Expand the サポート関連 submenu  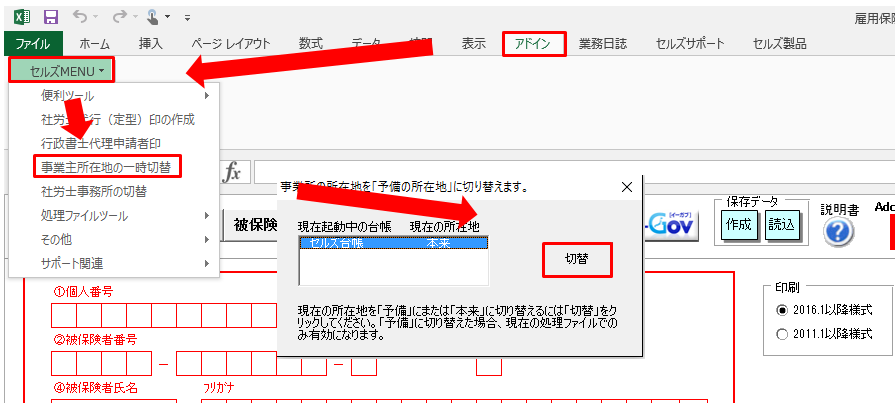[x=114, y=263]
